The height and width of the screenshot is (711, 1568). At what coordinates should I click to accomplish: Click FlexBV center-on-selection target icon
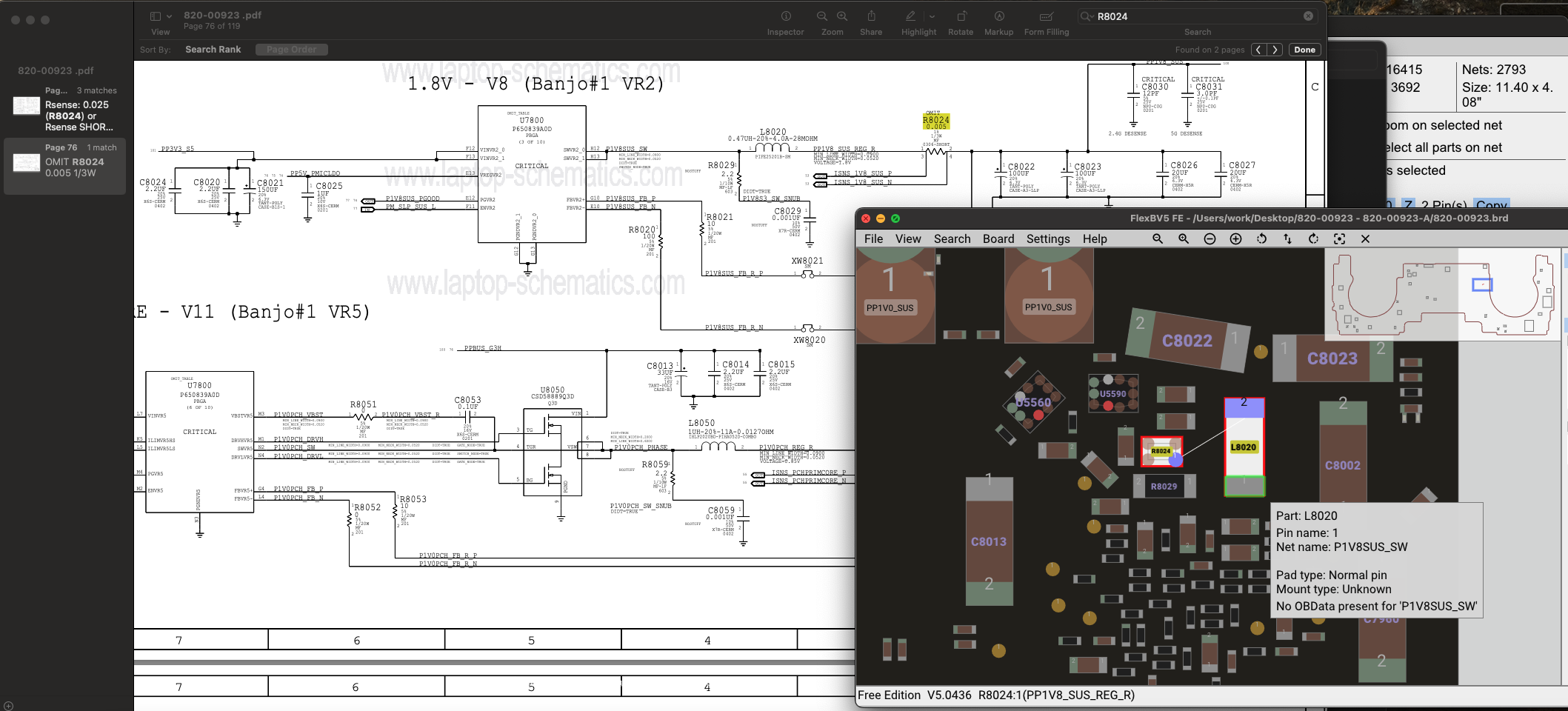pos(1339,239)
